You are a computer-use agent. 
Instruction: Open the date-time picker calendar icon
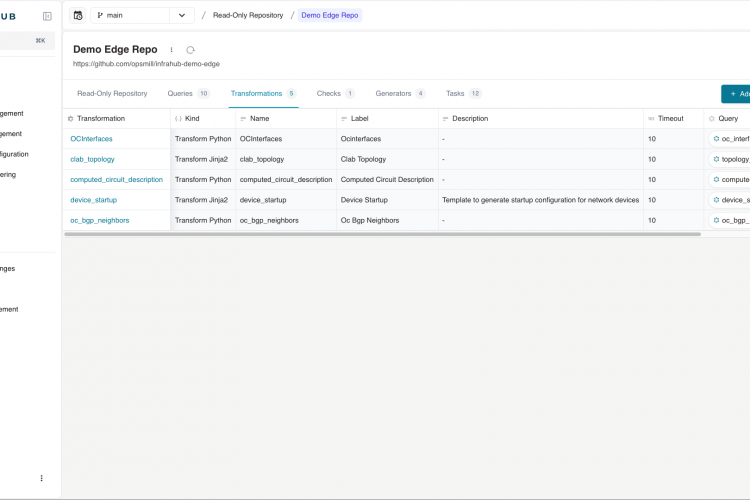tap(78, 15)
